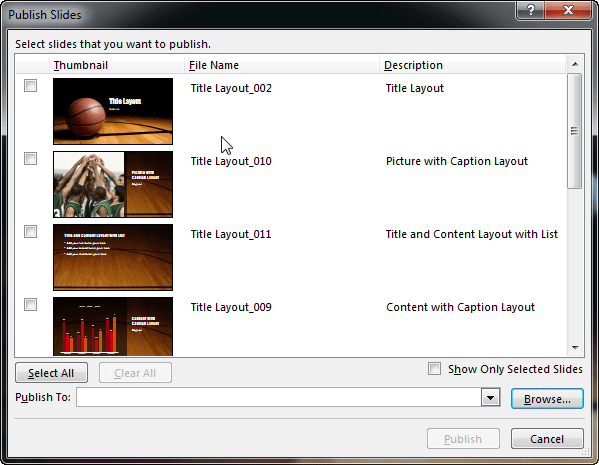The height and width of the screenshot is (465, 599).
Task: Click the Publish button
Action: point(463,439)
